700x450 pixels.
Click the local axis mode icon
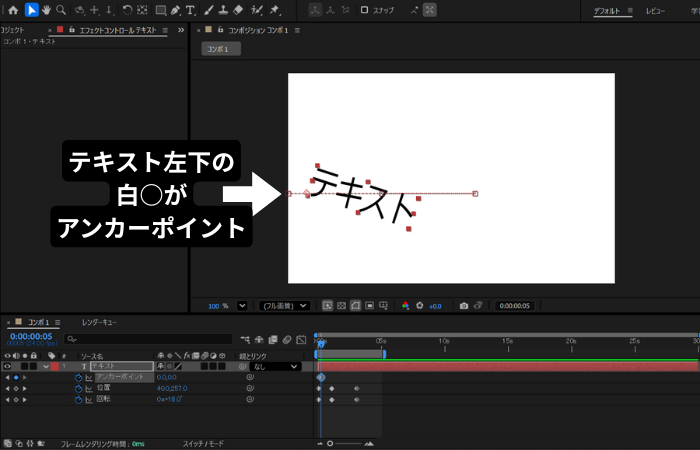coord(315,10)
